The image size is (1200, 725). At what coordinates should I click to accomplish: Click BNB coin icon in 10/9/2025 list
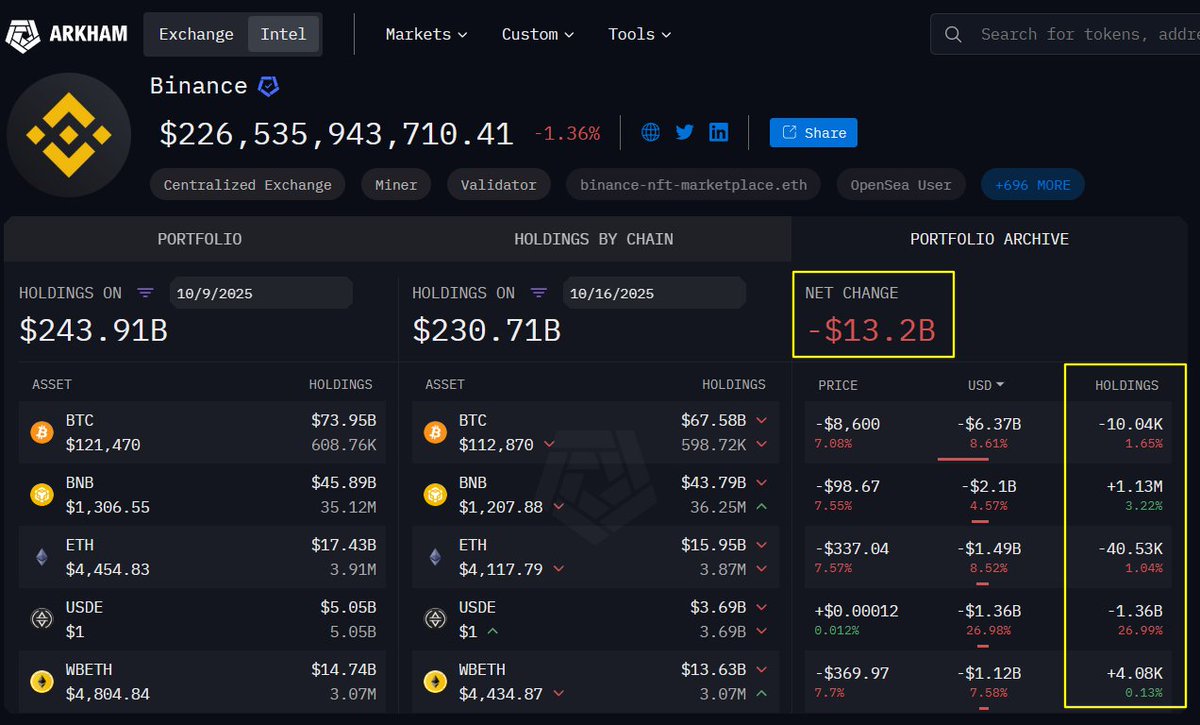42,494
